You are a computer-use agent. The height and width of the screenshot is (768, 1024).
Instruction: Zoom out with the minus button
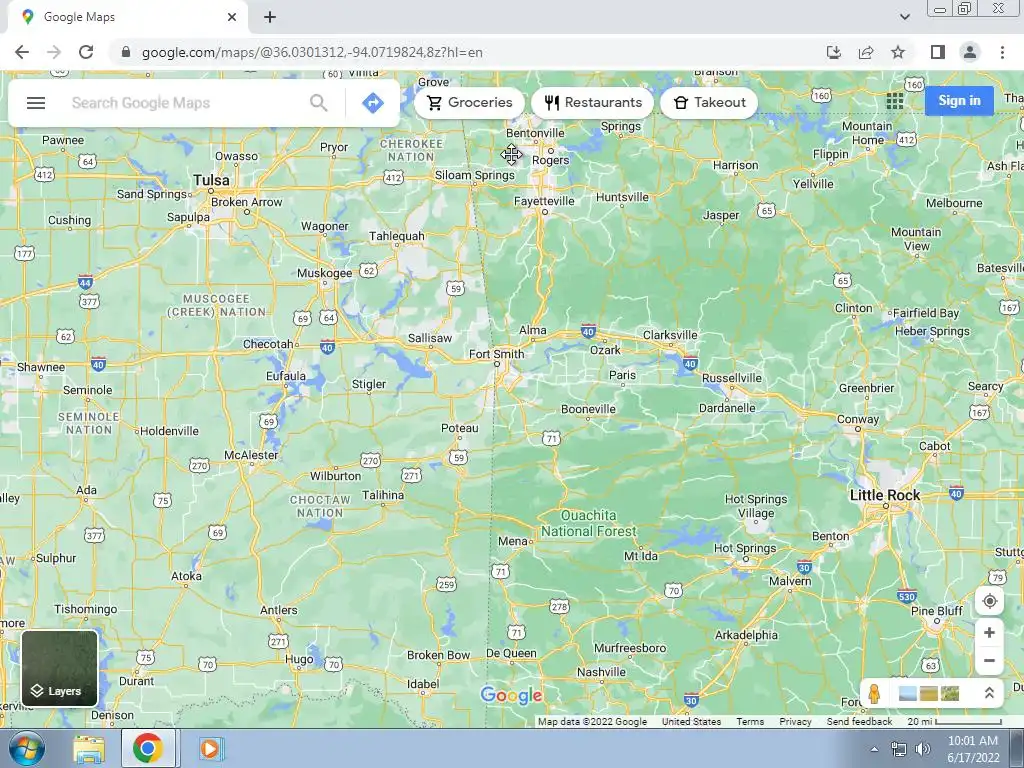[989, 660]
